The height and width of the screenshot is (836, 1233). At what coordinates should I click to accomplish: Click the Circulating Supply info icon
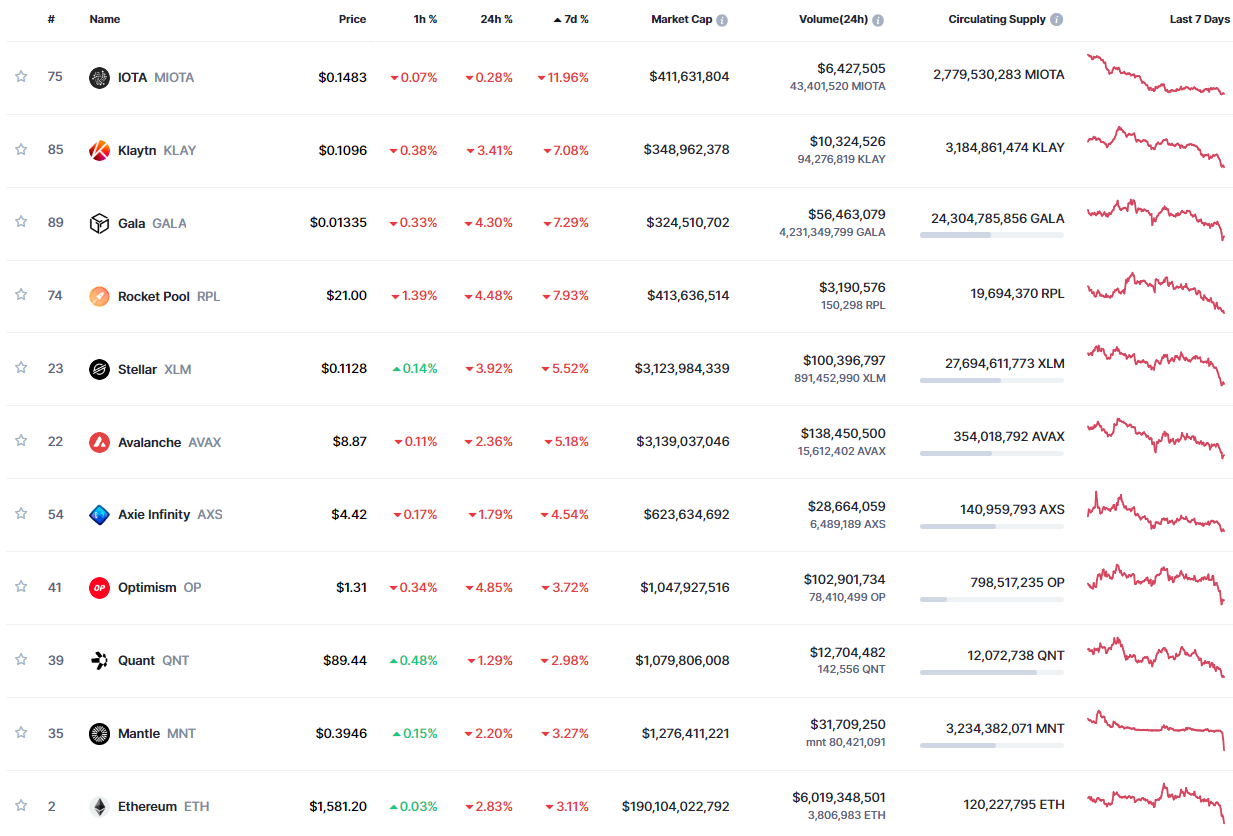pos(1057,20)
